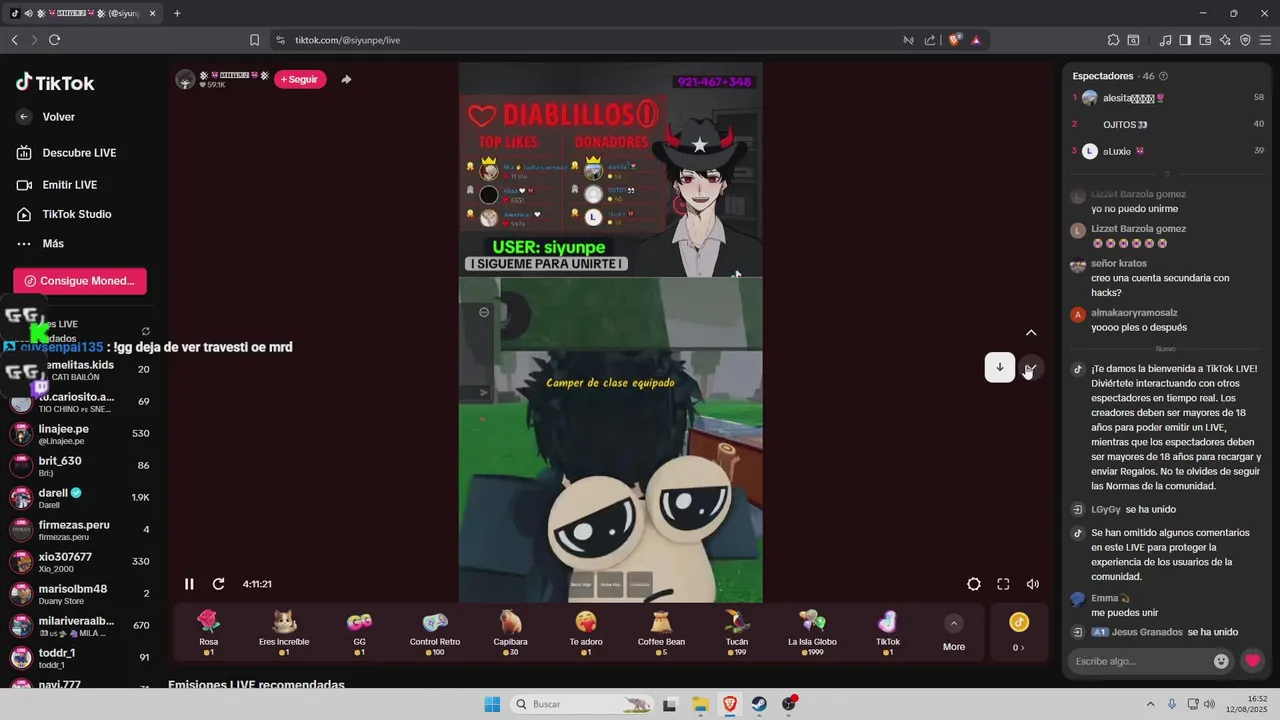The image size is (1280, 720).
Task: Open video settings gear in player
Action: [974, 584]
